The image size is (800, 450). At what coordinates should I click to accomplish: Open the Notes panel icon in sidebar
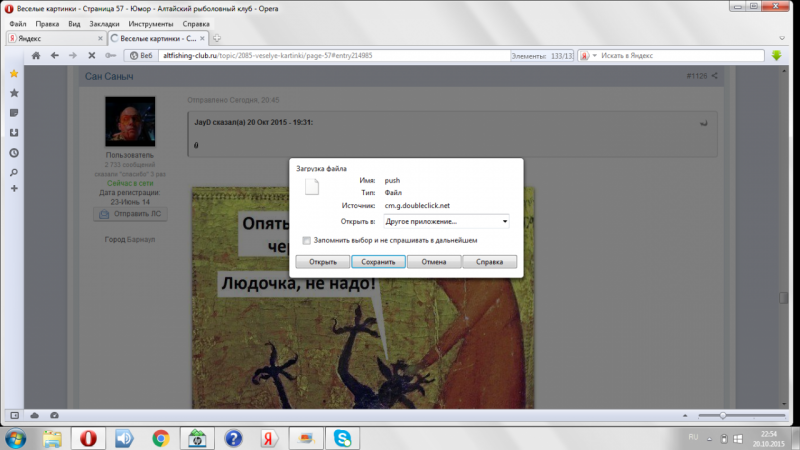[14, 113]
